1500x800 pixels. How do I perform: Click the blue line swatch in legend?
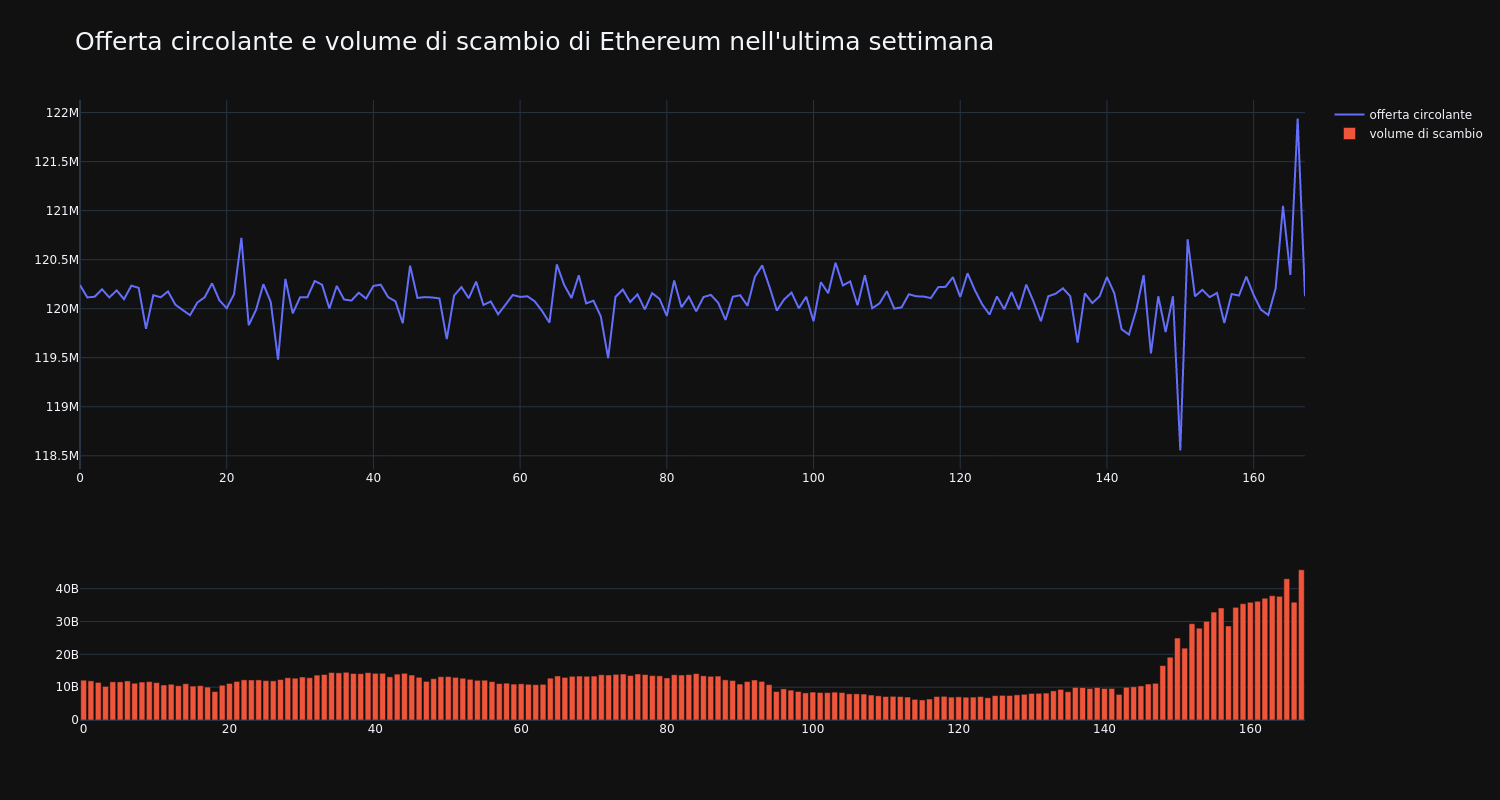(1349, 115)
